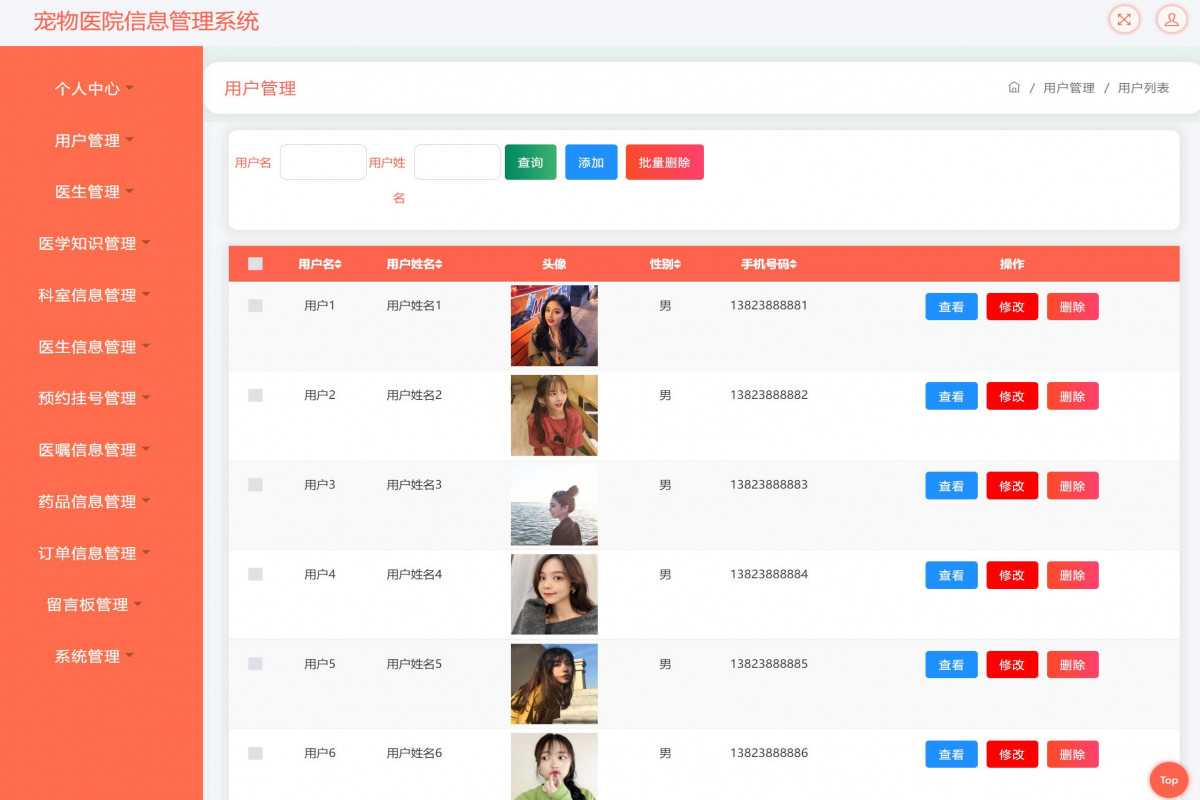This screenshot has height=800, width=1200.
Task: Check the checkbox for 用户1 row
Action: click(255, 306)
